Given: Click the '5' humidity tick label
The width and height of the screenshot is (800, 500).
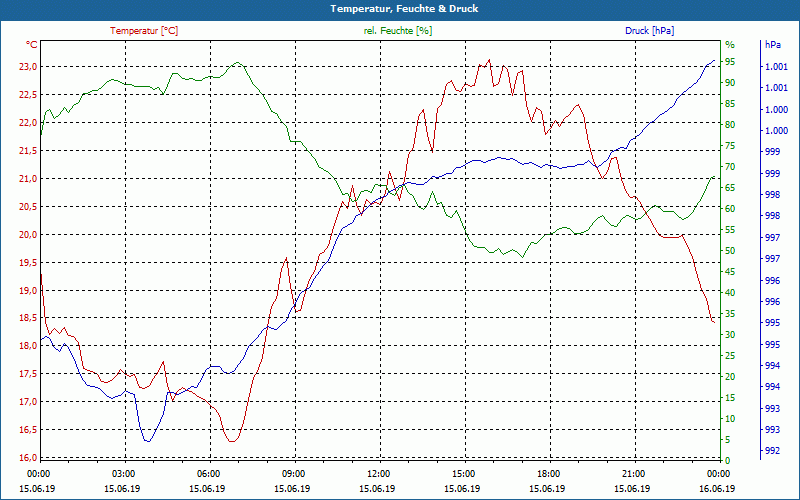Looking at the screenshot, I should click(x=728, y=440).
